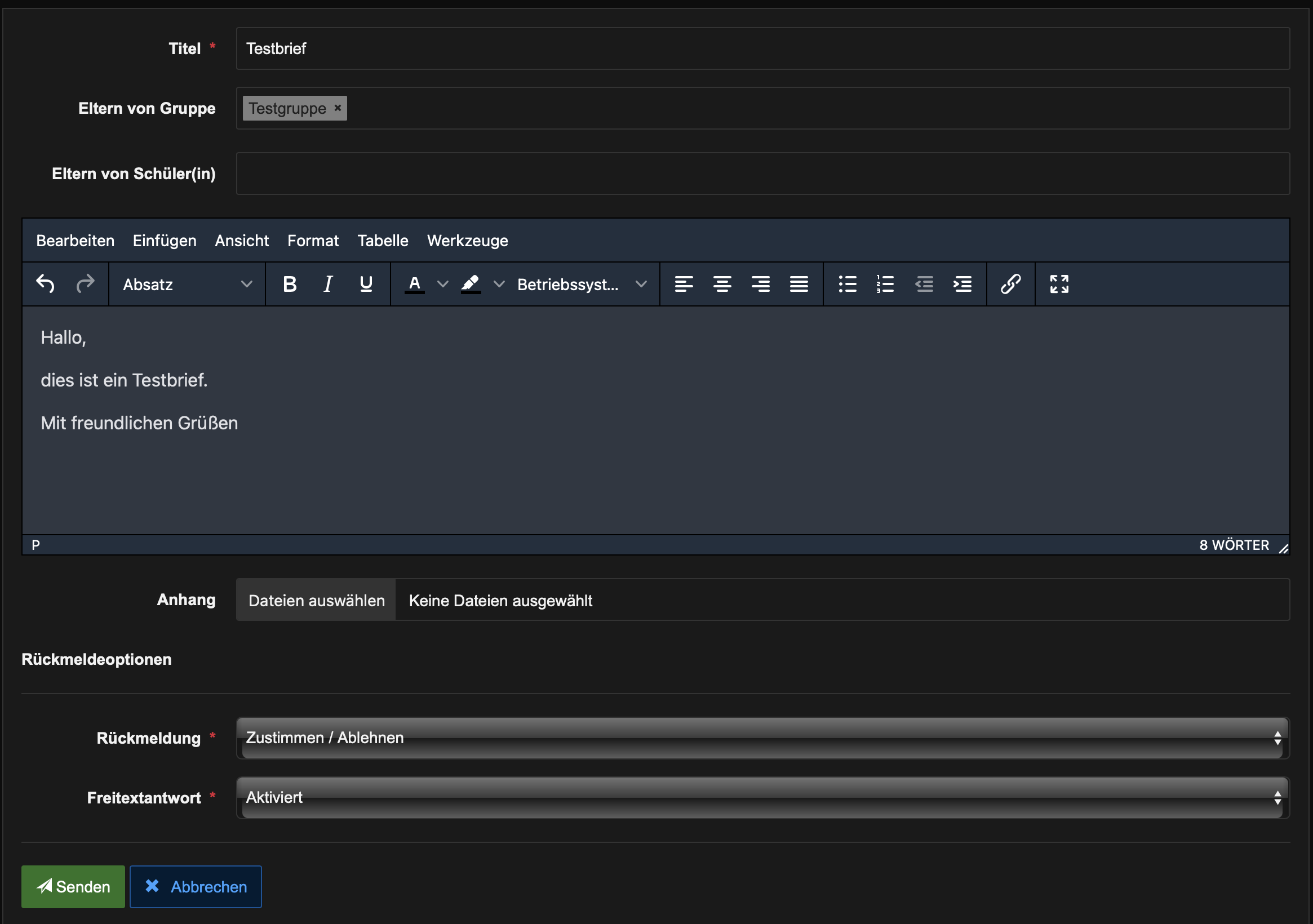Toggle bold formatting
This screenshot has height=924, width=1313.
pos(289,284)
